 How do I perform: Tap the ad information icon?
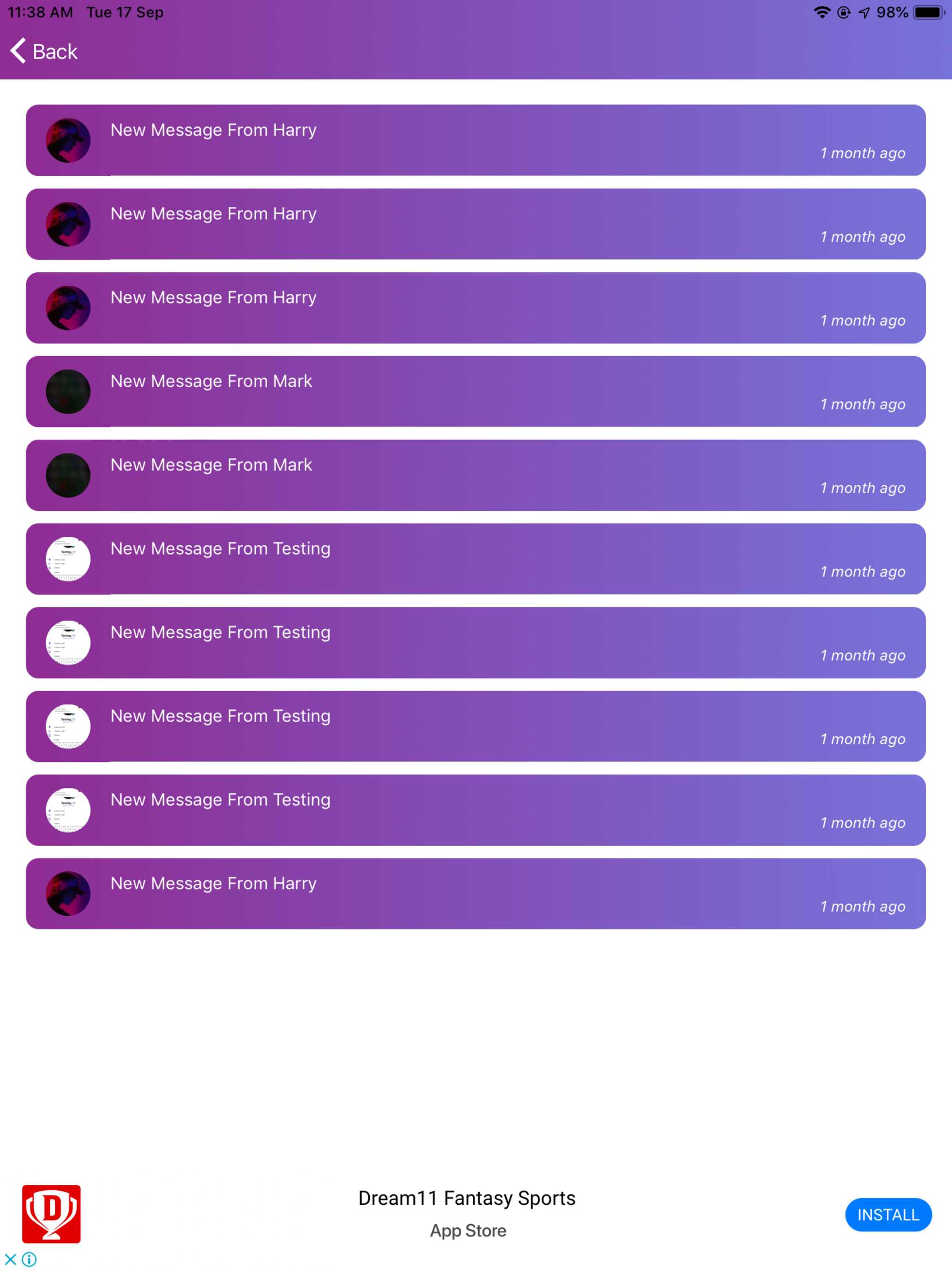point(28,1258)
